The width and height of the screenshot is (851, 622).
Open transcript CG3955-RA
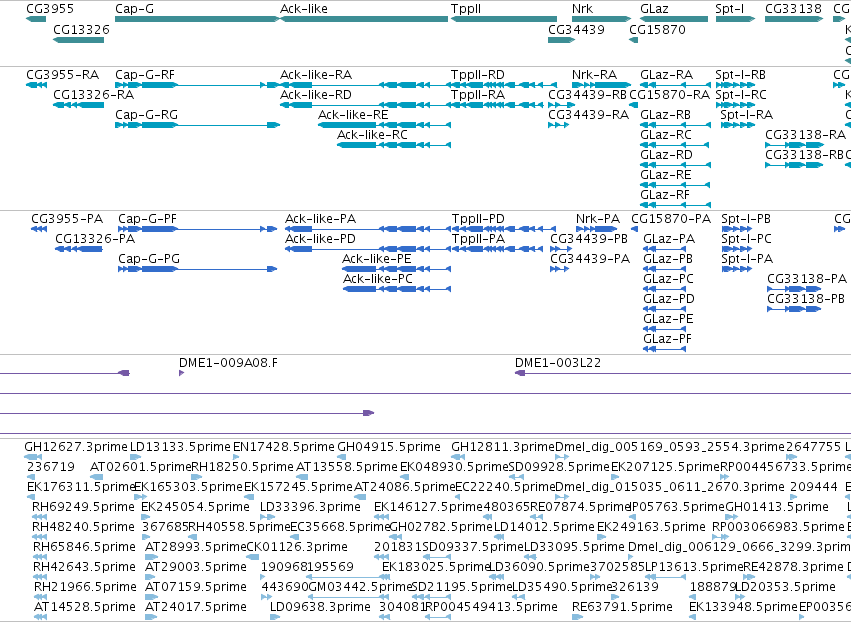click(62, 74)
